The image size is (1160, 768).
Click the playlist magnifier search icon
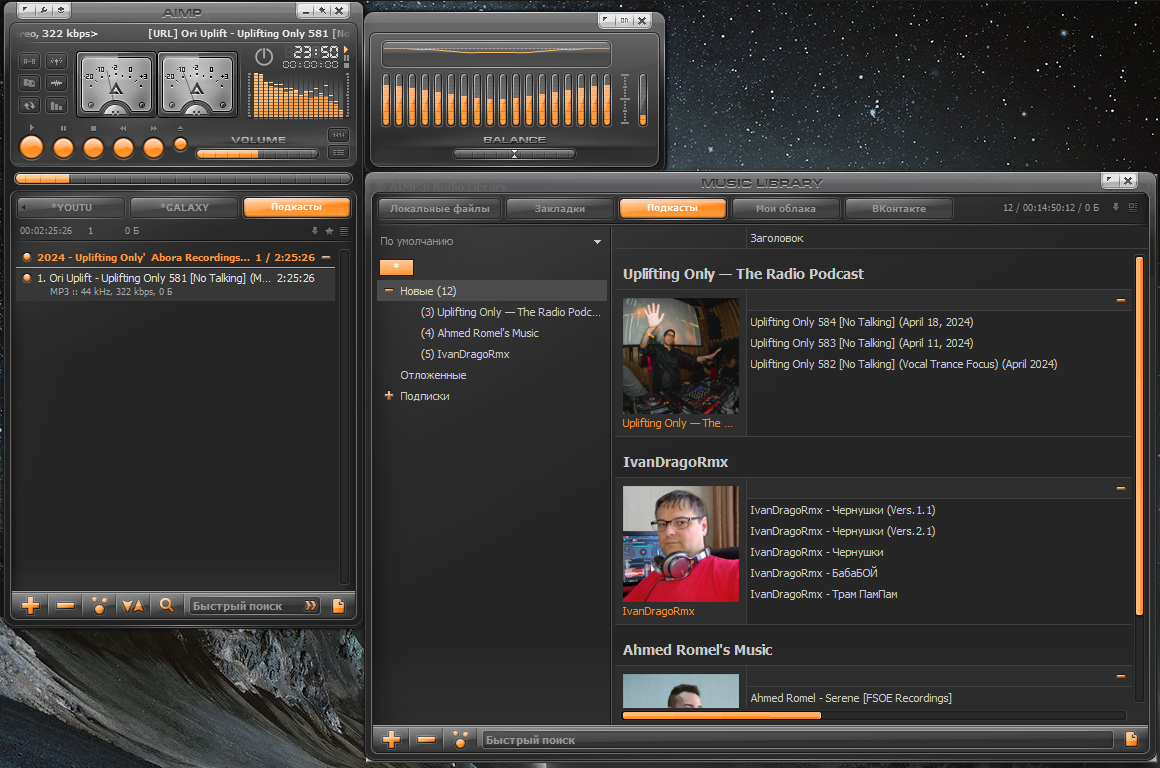point(167,606)
